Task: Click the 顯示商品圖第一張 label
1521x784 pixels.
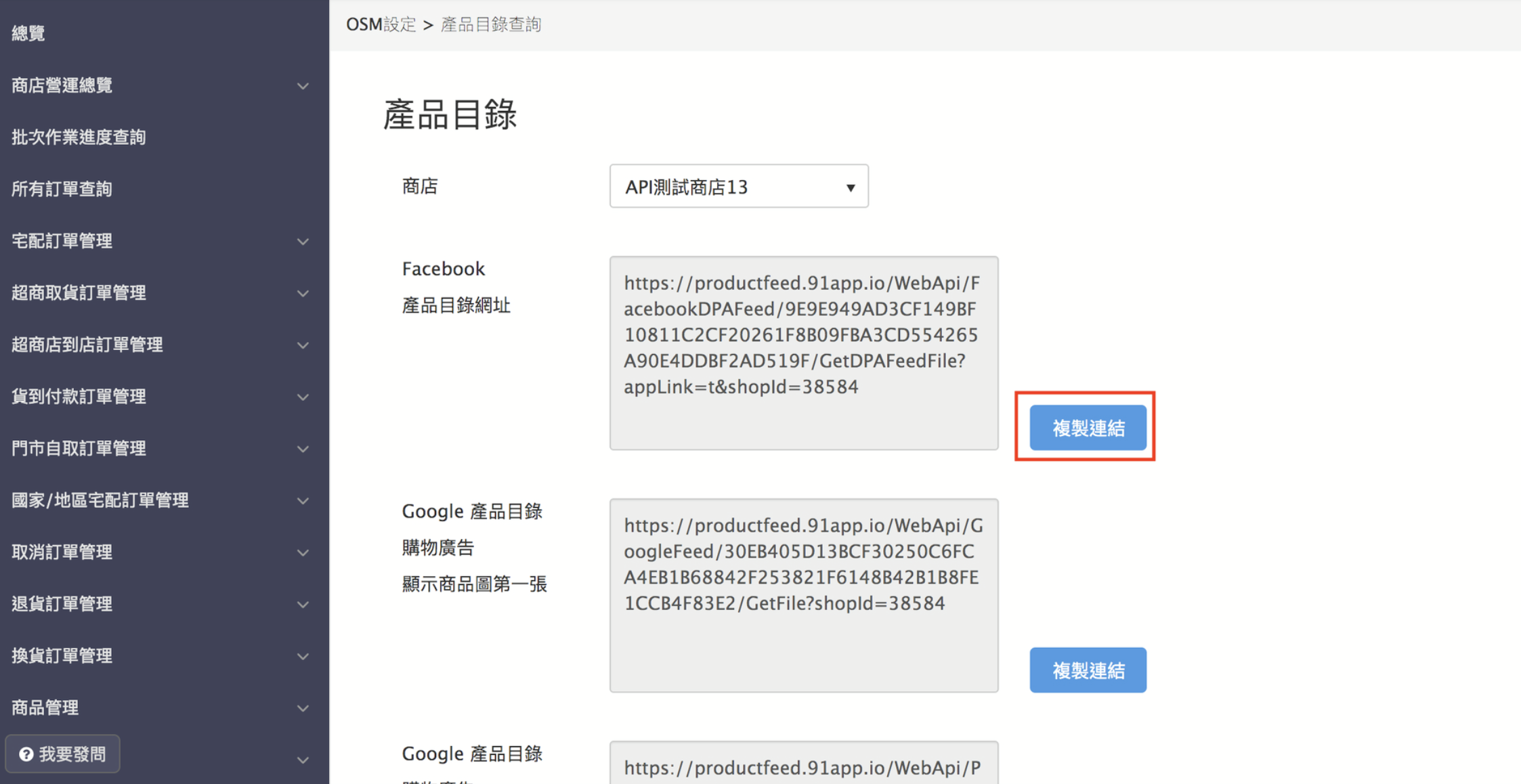Action: point(474,584)
